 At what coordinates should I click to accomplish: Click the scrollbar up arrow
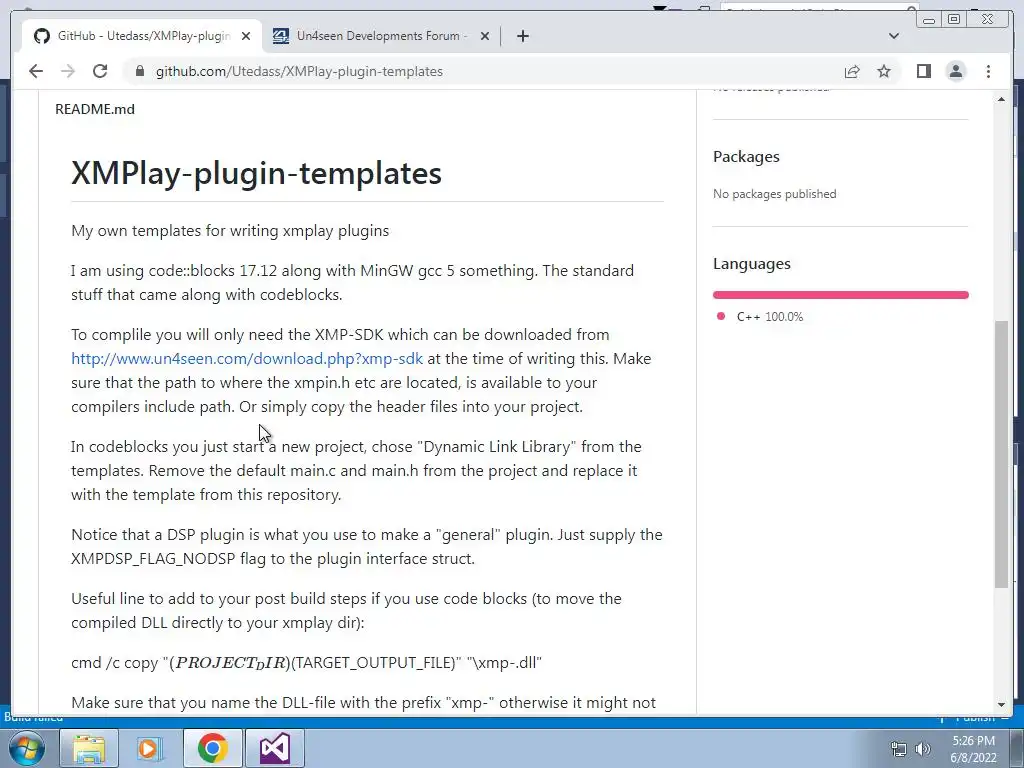(1001, 99)
